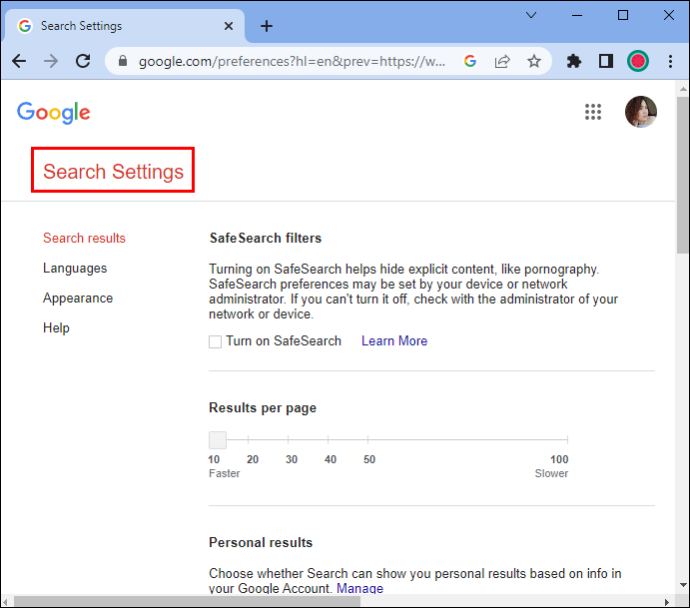The image size is (690, 608).
Task: Click the Results per page heading
Action: 263,408
